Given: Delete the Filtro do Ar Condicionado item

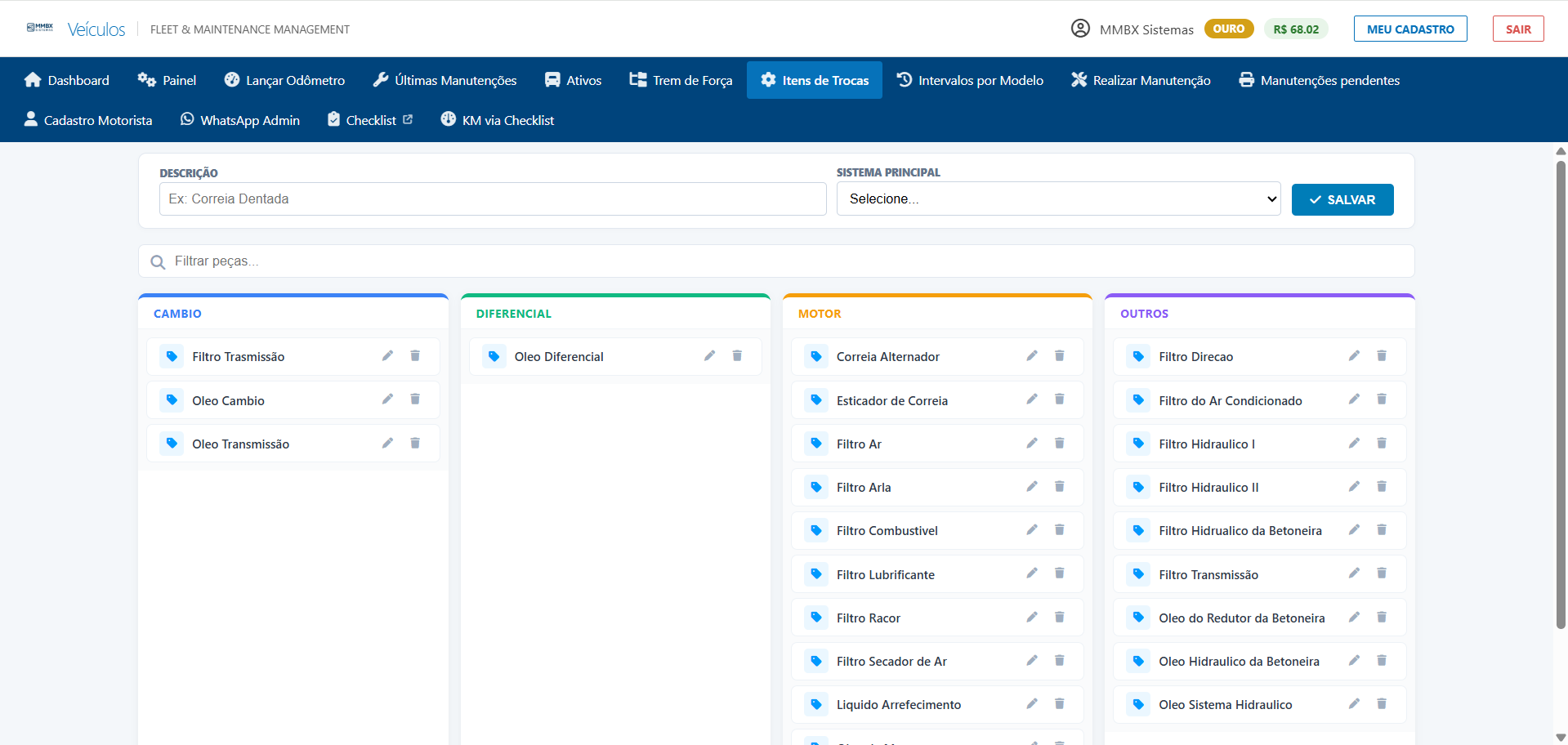Looking at the screenshot, I should (x=1382, y=399).
